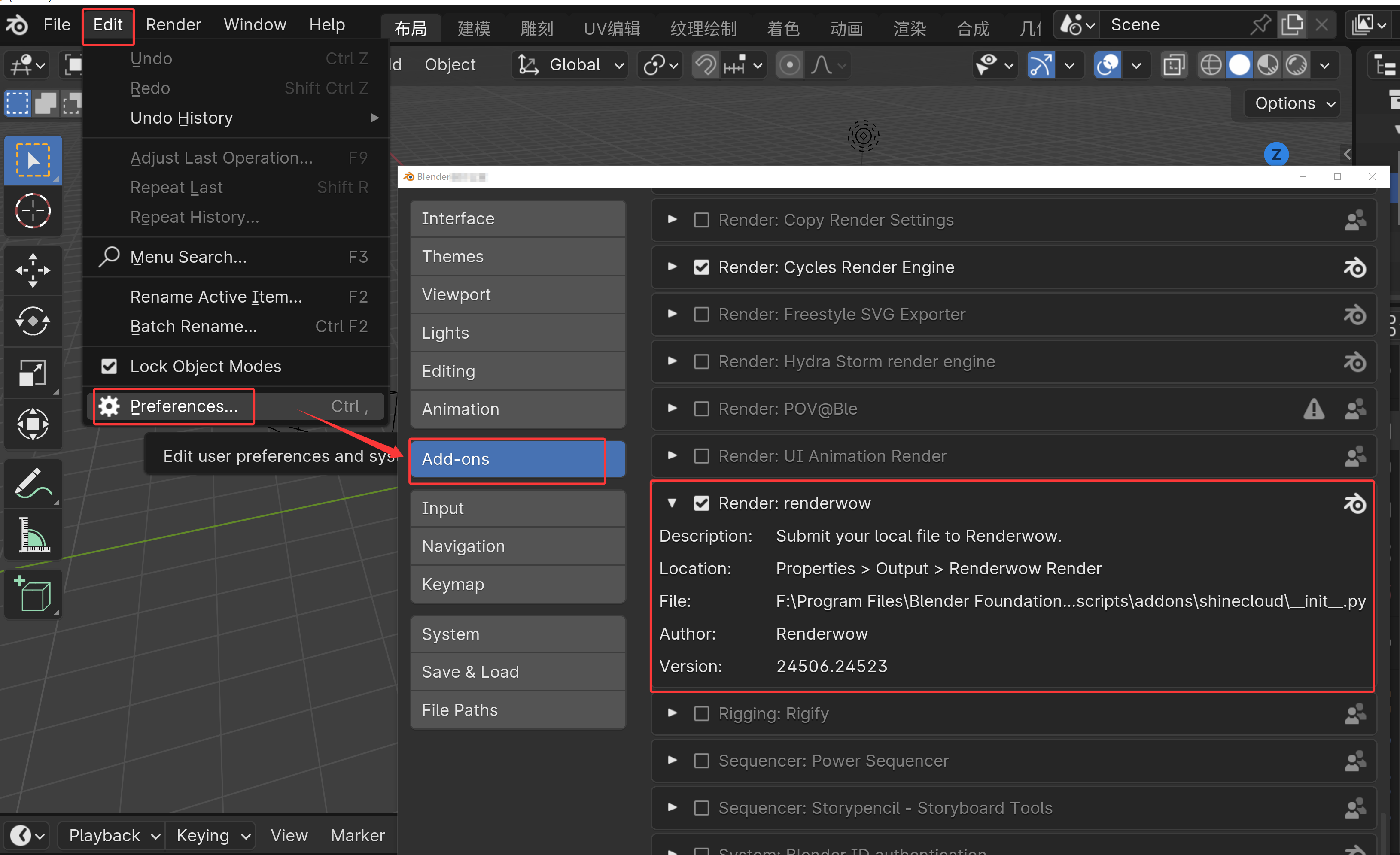
Task: Choose Preferences... from Edit menu
Action: pos(236,406)
